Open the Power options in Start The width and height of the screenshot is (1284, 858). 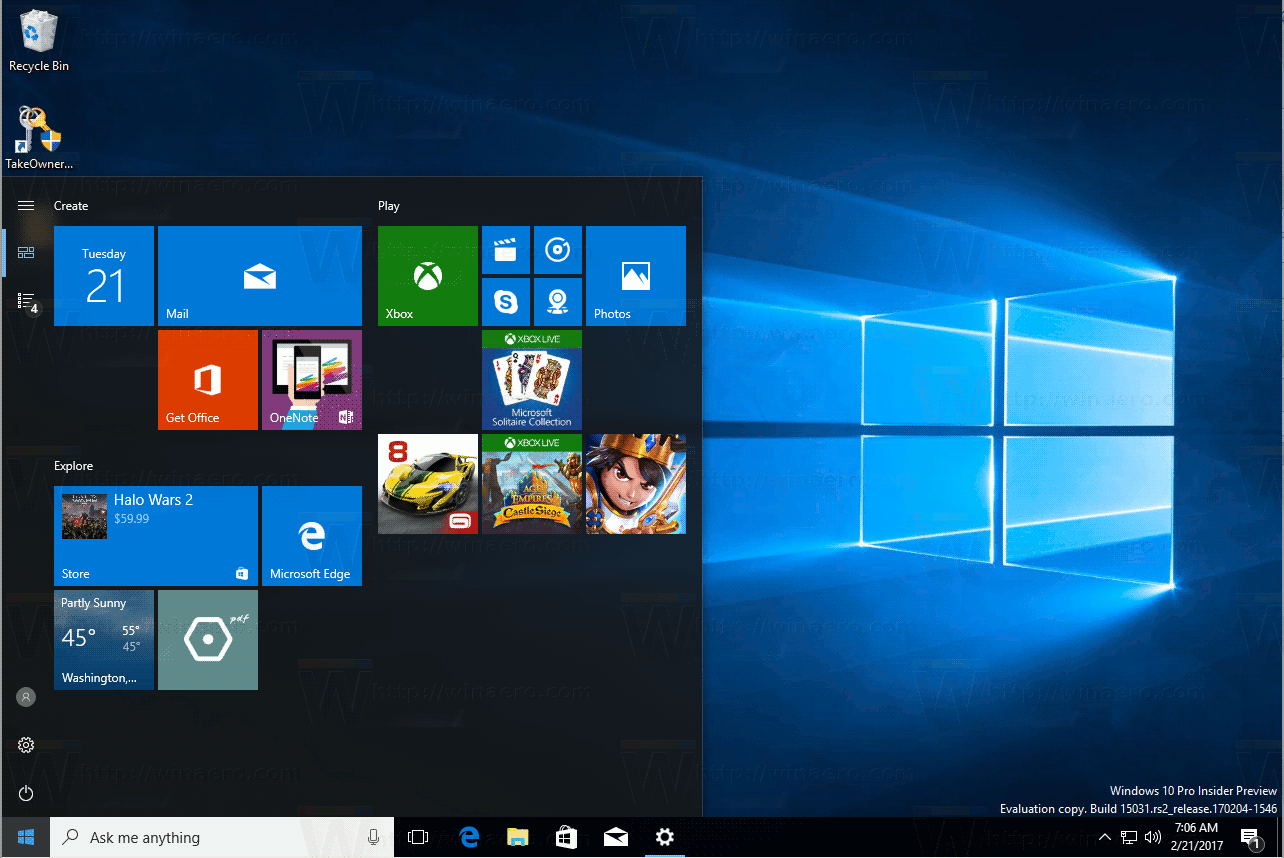coord(26,793)
